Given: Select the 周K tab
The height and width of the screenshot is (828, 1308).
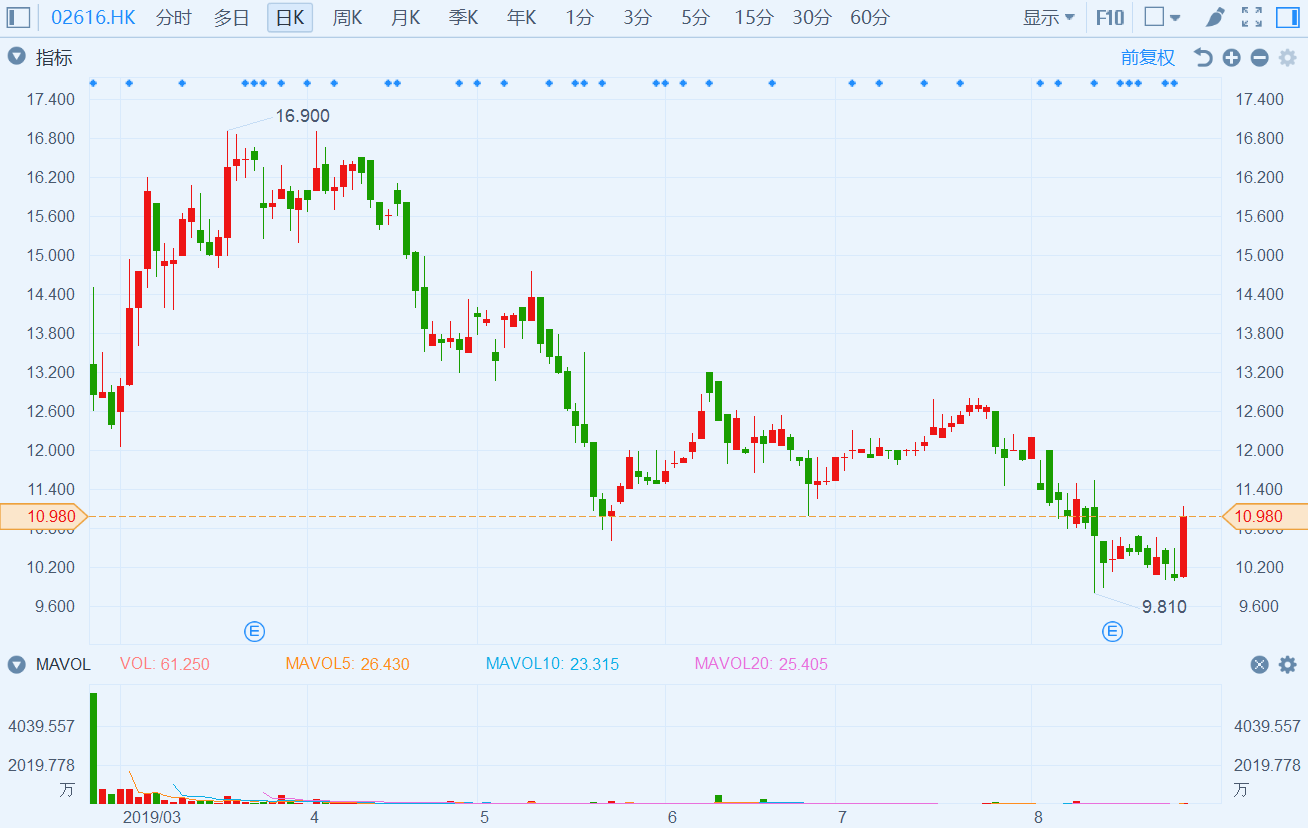Looking at the screenshot, I should [347, 17].
